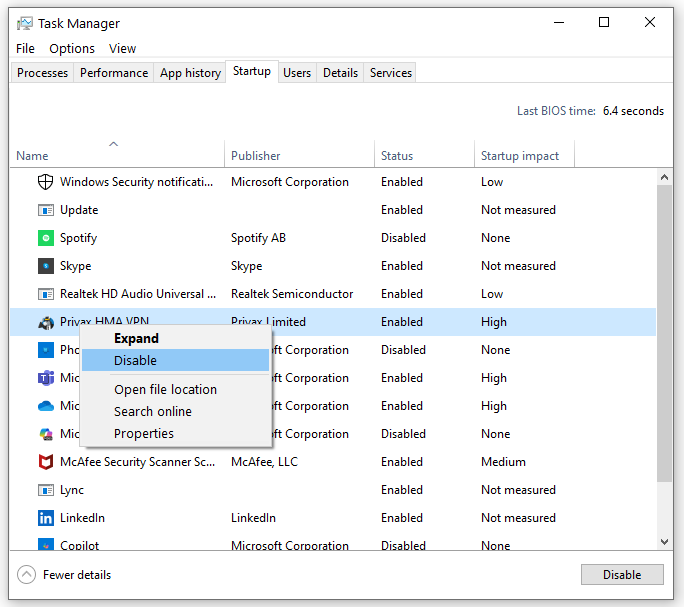Click the blue Phone app icon
The width and height of the screenshot is (684, 607).
pyautogui.click(x=45, y=350)
